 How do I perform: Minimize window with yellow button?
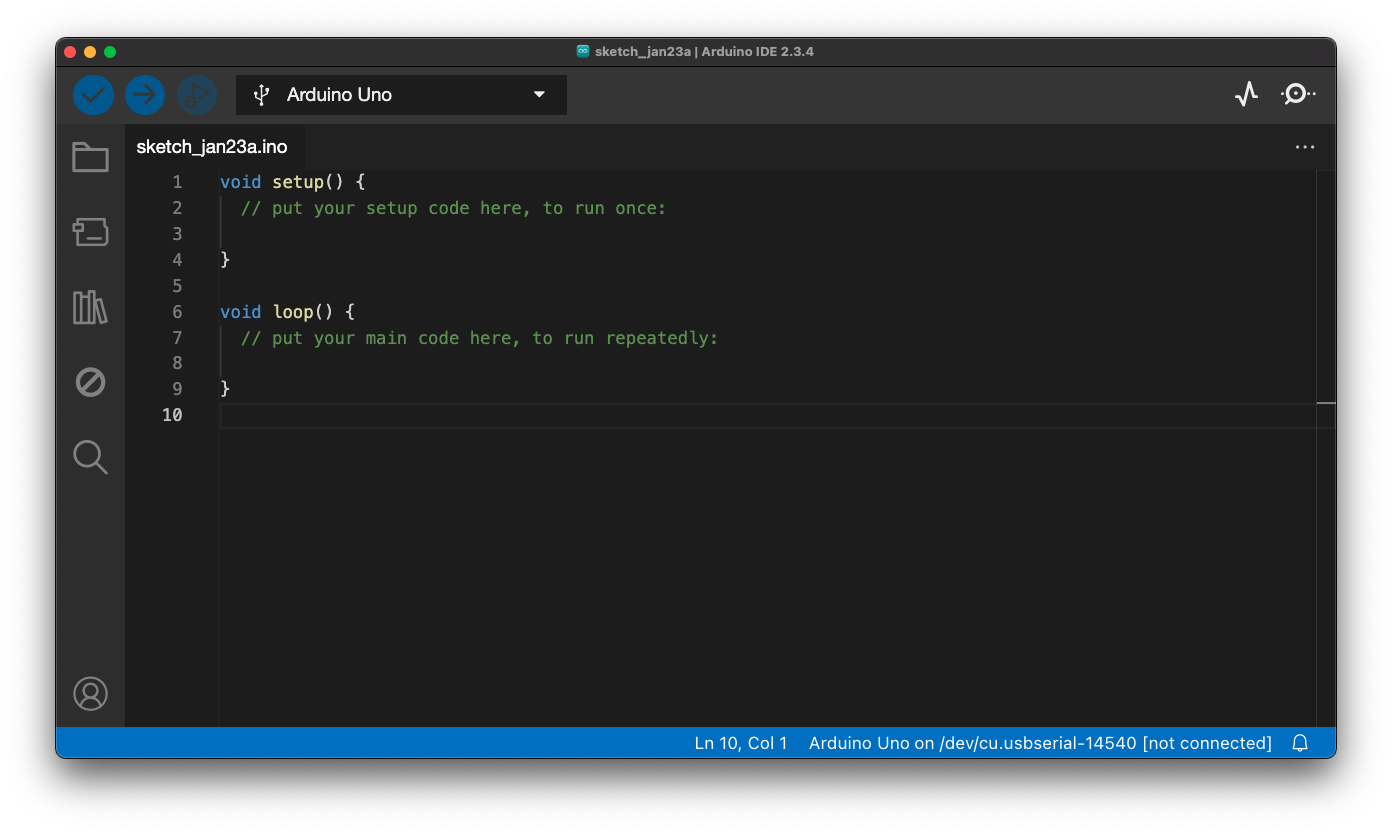[x=90, y=51]
